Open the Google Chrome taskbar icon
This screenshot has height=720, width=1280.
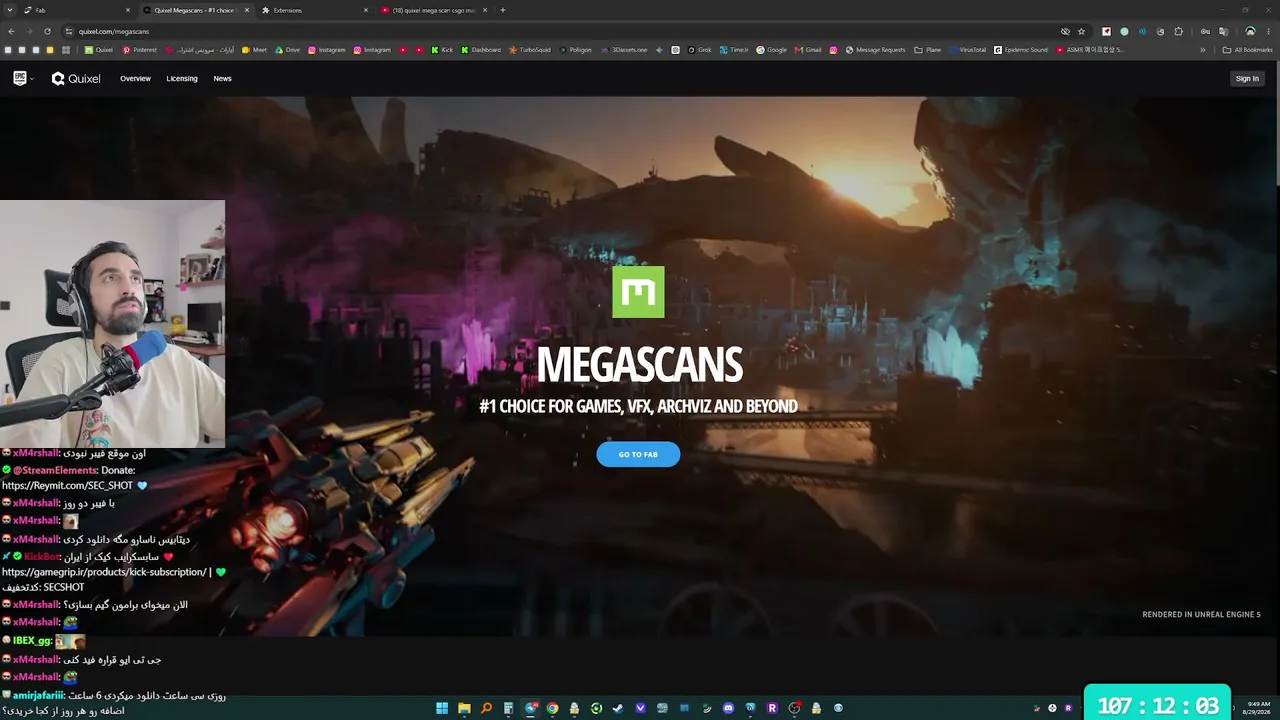552,708
